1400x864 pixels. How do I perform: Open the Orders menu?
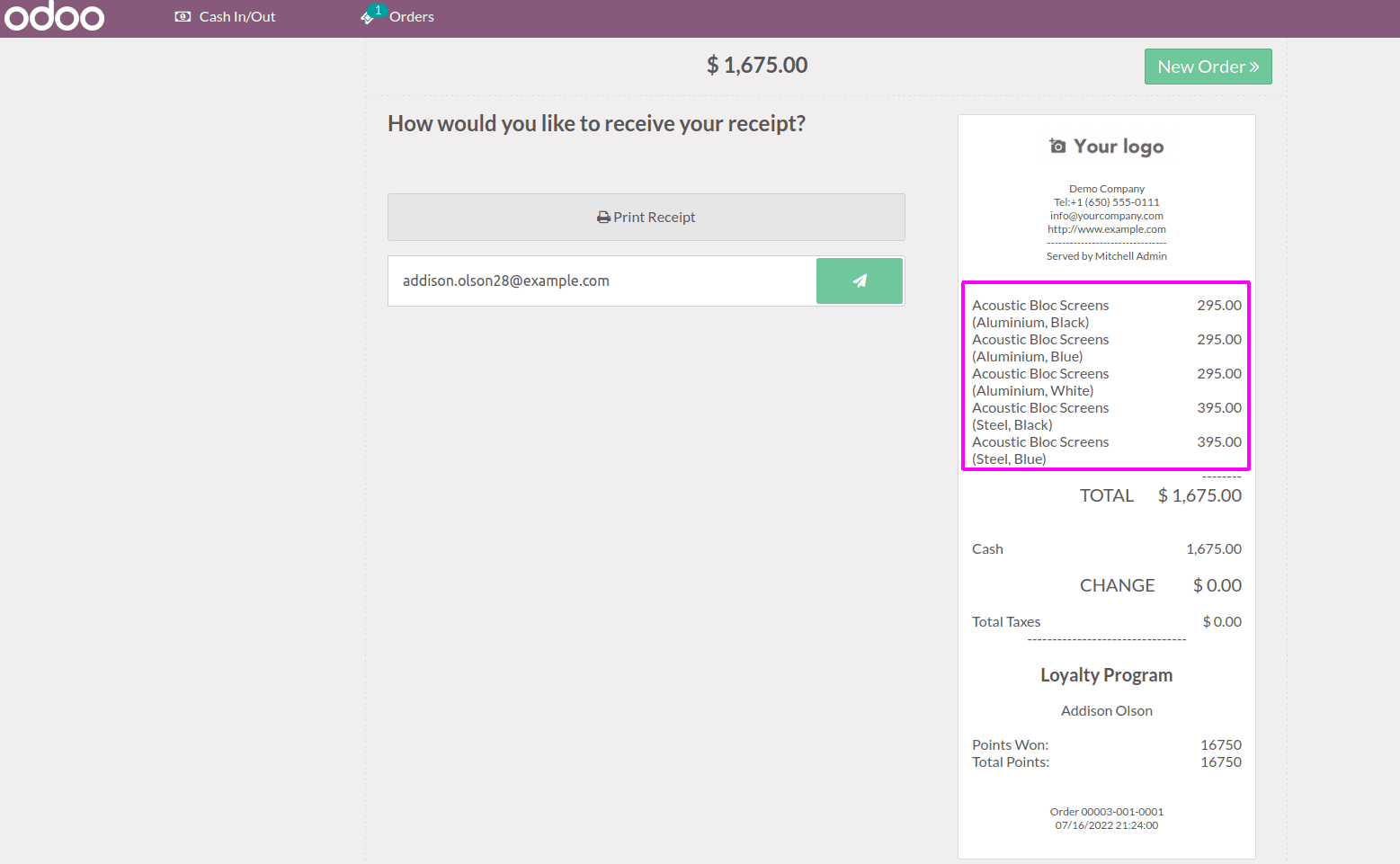click(x=397, y=17)
